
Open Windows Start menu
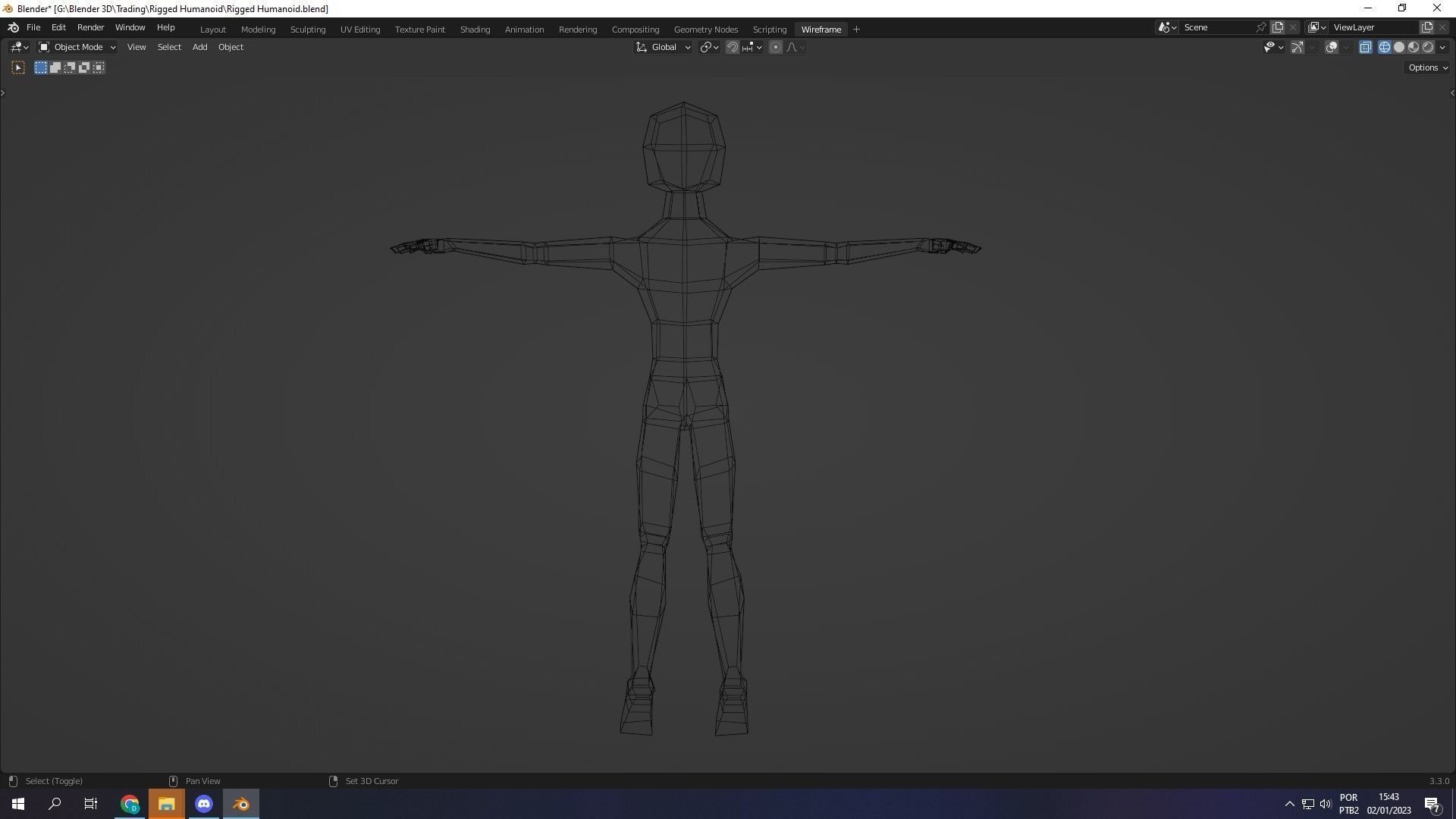(18, 804)
